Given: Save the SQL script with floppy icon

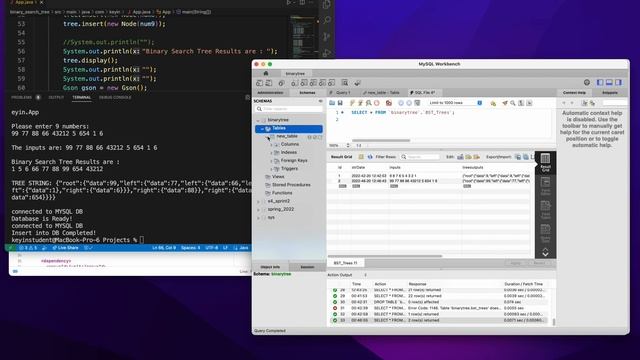Looking at the screenshot, I should [340, 103].
